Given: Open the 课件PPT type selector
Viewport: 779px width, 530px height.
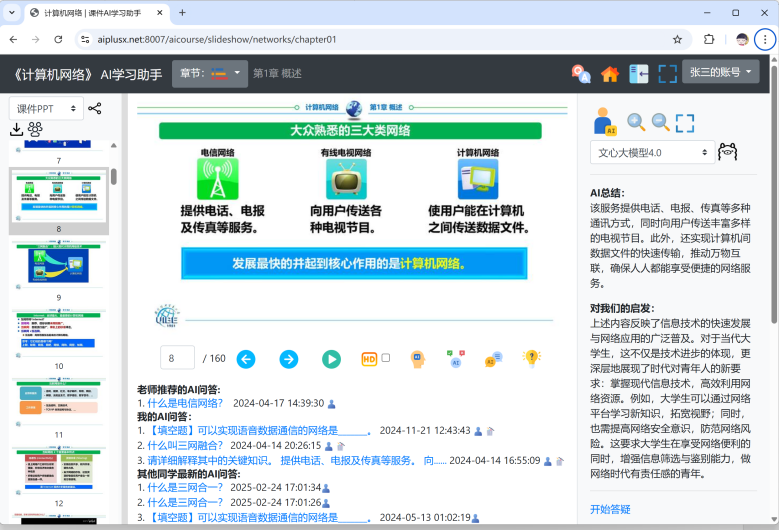Looking at the screenshot, I should pyautogui.click(x=46, y=108).
